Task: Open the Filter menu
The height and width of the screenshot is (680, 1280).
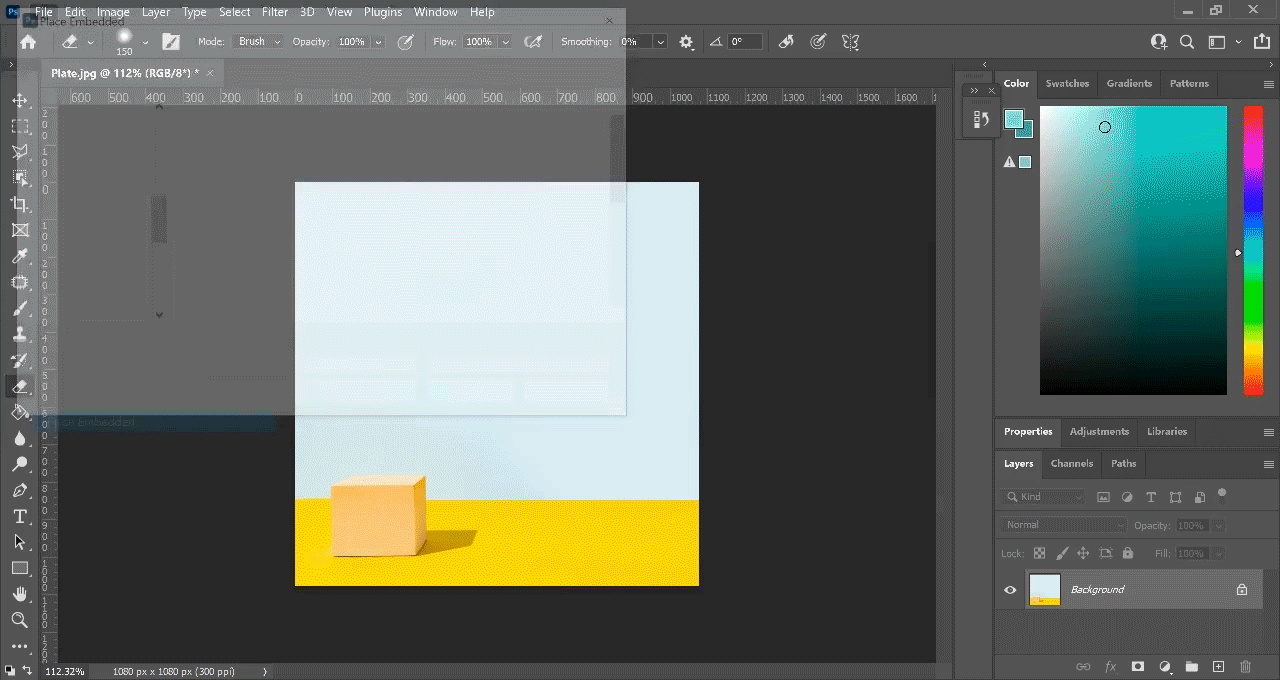Action: click(x=275, y=12)
